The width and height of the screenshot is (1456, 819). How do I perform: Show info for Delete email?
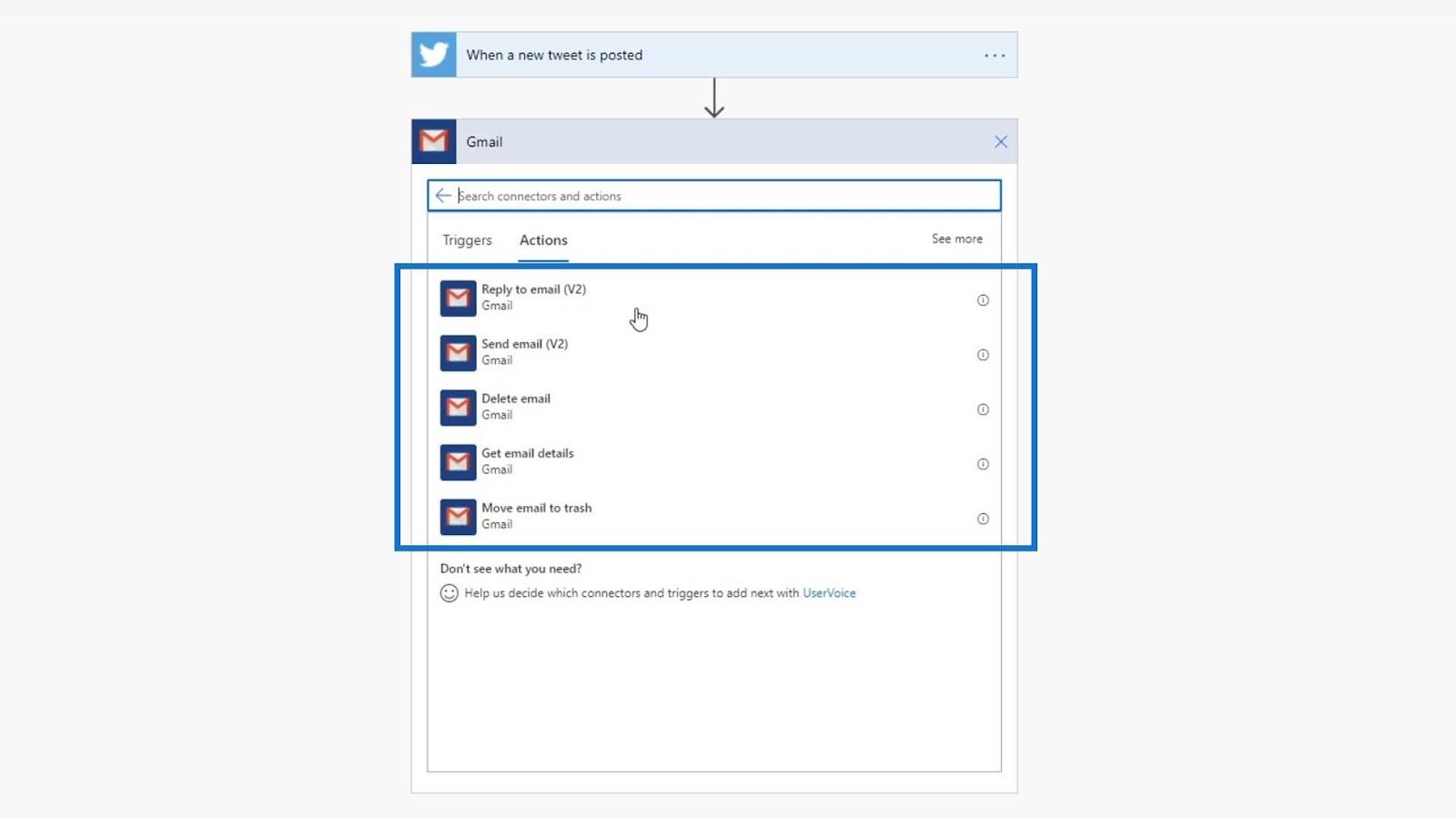(x=983, y=409)
